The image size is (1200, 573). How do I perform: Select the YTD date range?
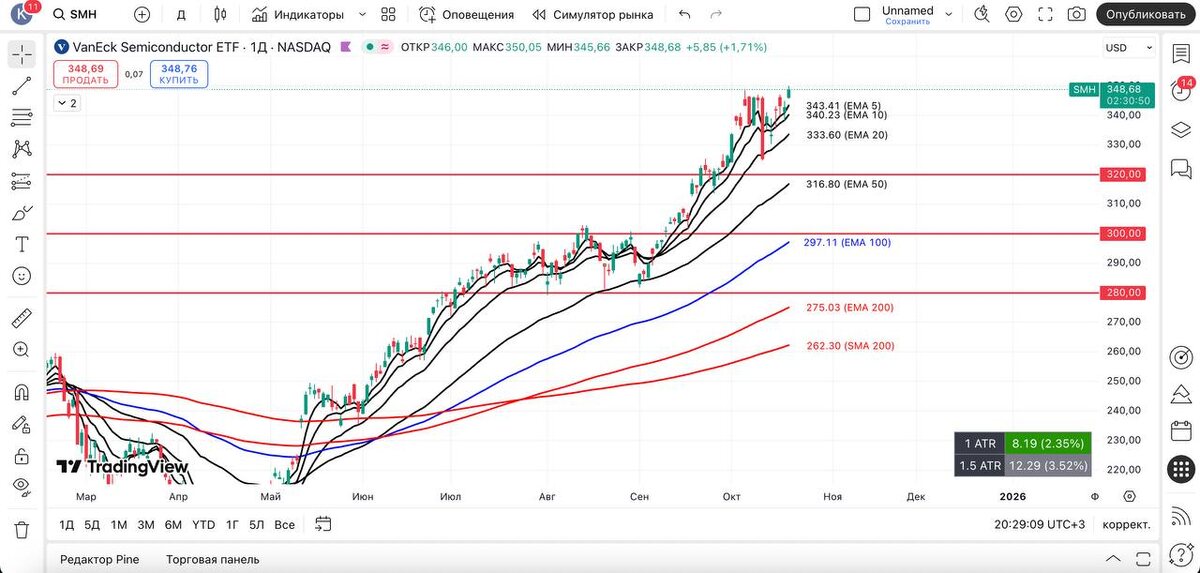(203, 524)
